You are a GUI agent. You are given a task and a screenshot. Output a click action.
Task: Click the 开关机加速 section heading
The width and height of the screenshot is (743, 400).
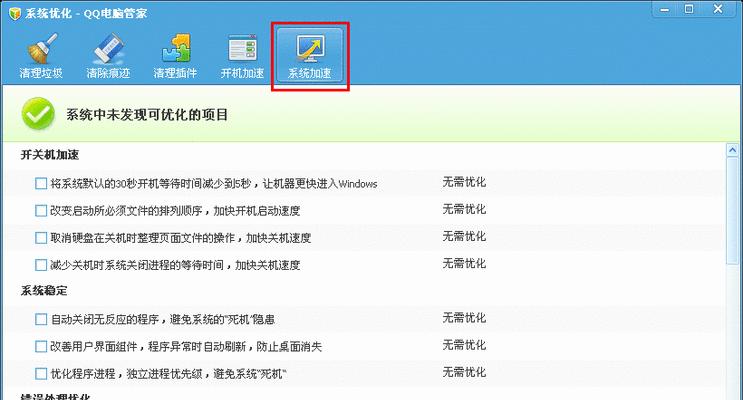coord(50,155)
